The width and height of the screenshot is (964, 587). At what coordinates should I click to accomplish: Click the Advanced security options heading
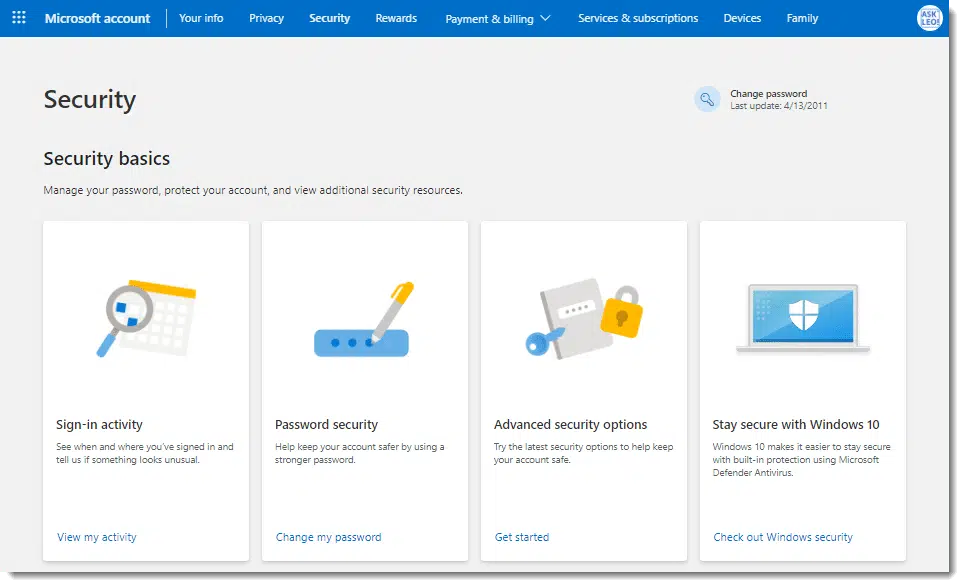pos(570,425)
